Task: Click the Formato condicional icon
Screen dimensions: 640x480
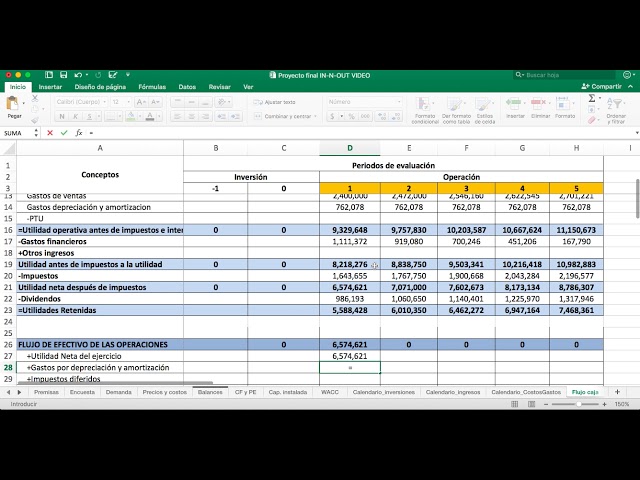Action: (x=424, y=104)
